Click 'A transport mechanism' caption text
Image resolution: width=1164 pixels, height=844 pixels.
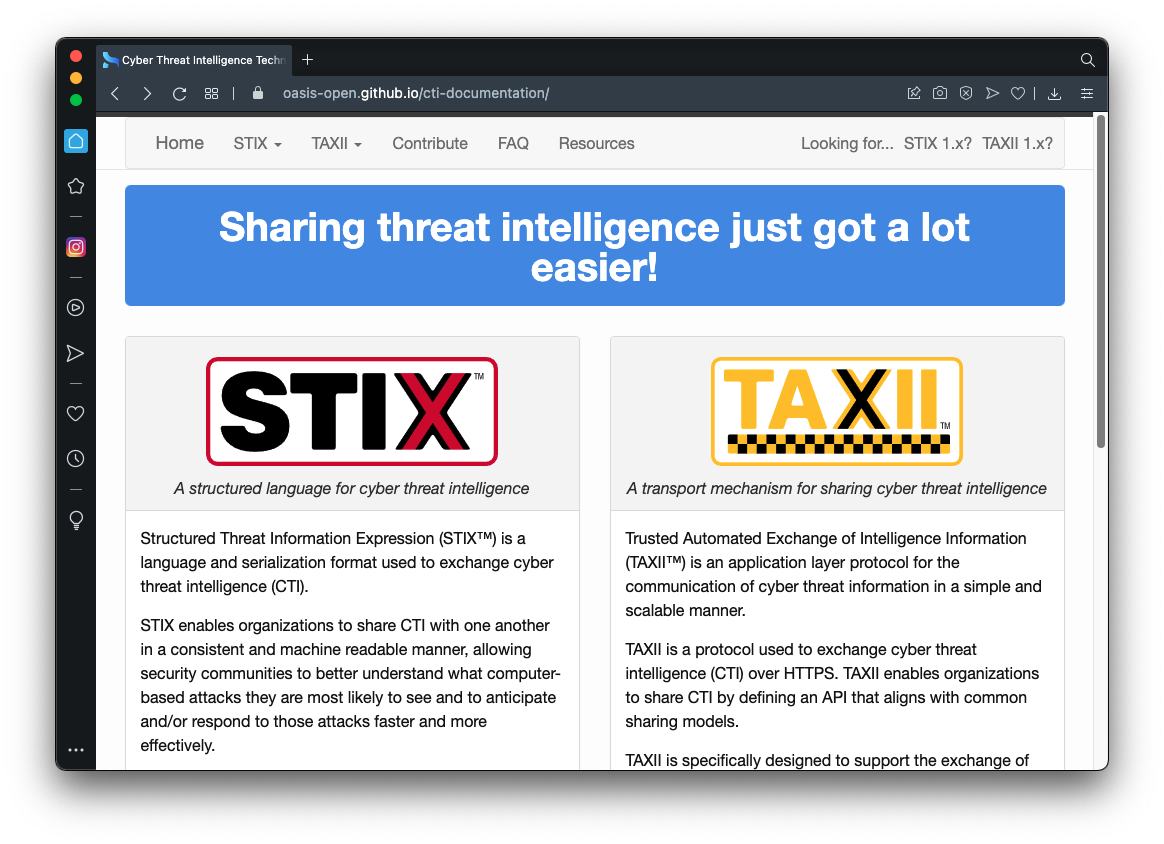(837, 488)
